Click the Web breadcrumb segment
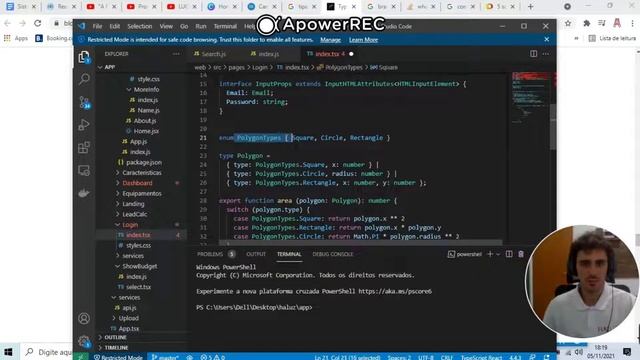 (200, 67)
